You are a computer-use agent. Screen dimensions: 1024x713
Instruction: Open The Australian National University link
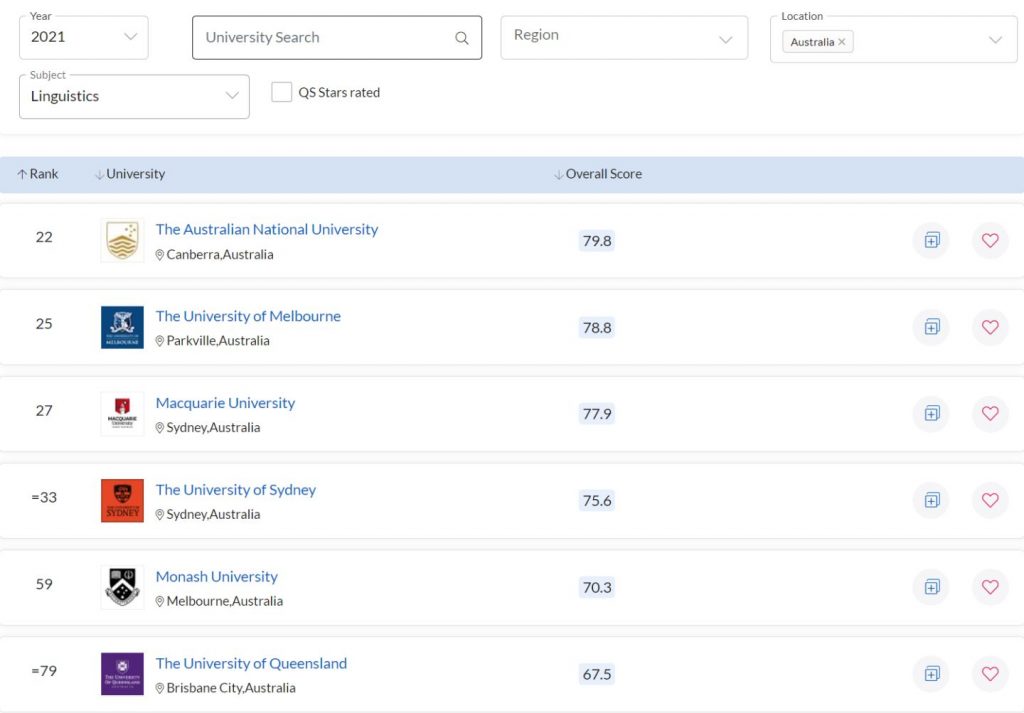(266, 229)
